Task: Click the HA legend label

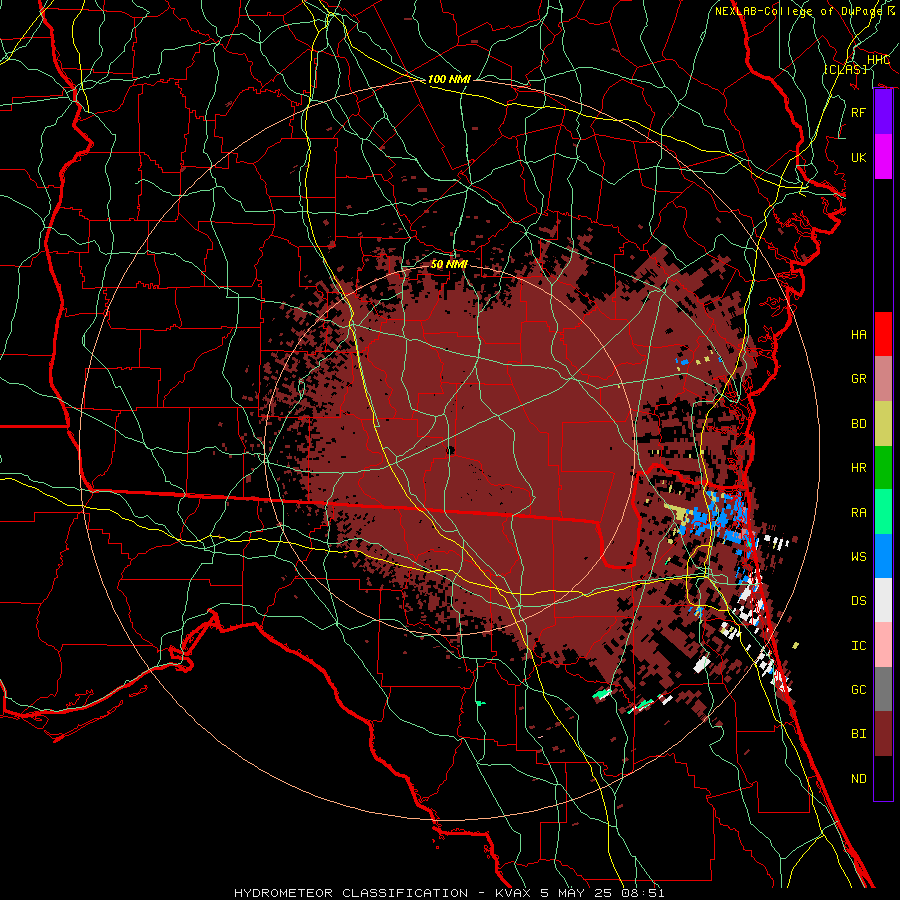Action: (x=859, y=335)
